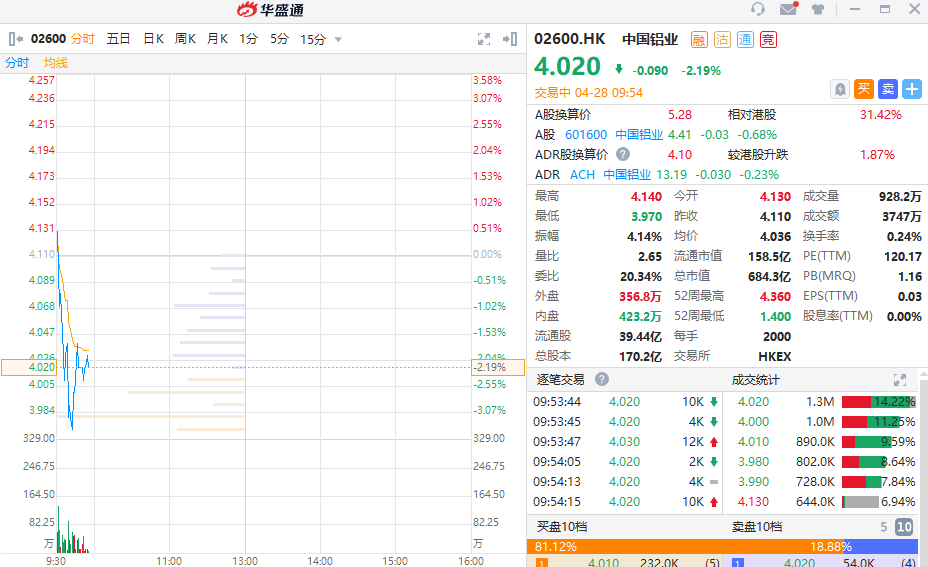This screenshot has width=928, height=567.
Task: Switch to the 日K chart tab
Action: (x=153, y=39)
